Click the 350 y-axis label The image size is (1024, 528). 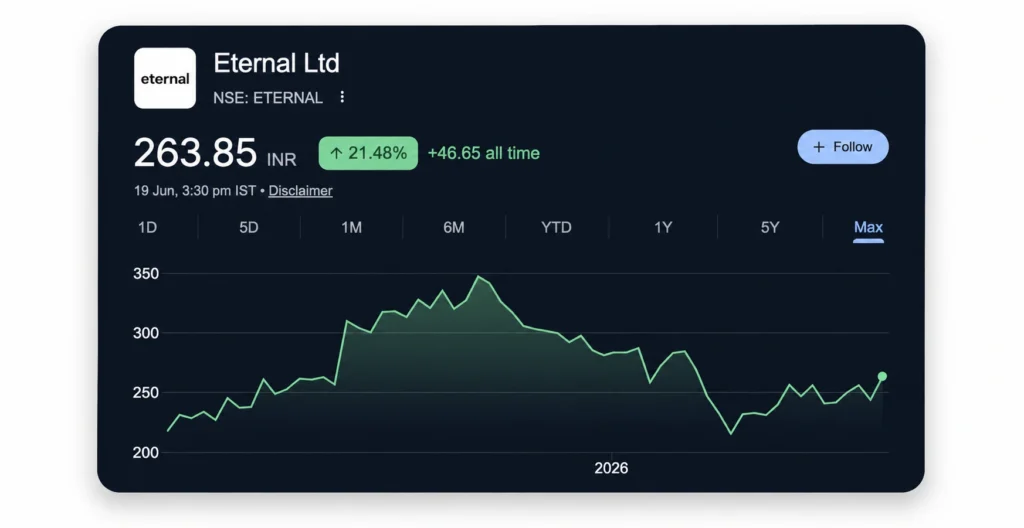pos(146,274)
